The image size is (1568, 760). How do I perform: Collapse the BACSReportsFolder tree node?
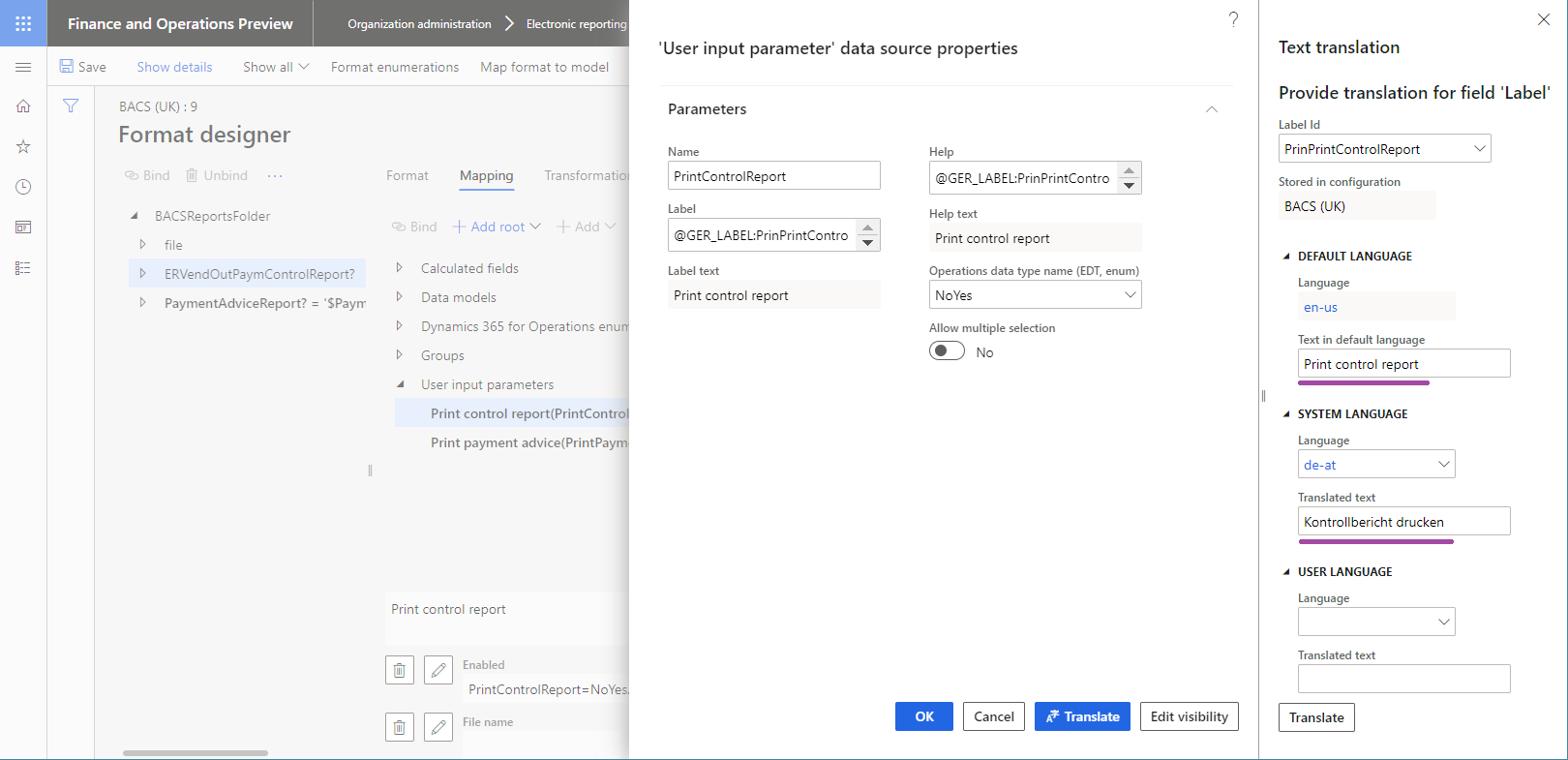(x=135, y=216)
